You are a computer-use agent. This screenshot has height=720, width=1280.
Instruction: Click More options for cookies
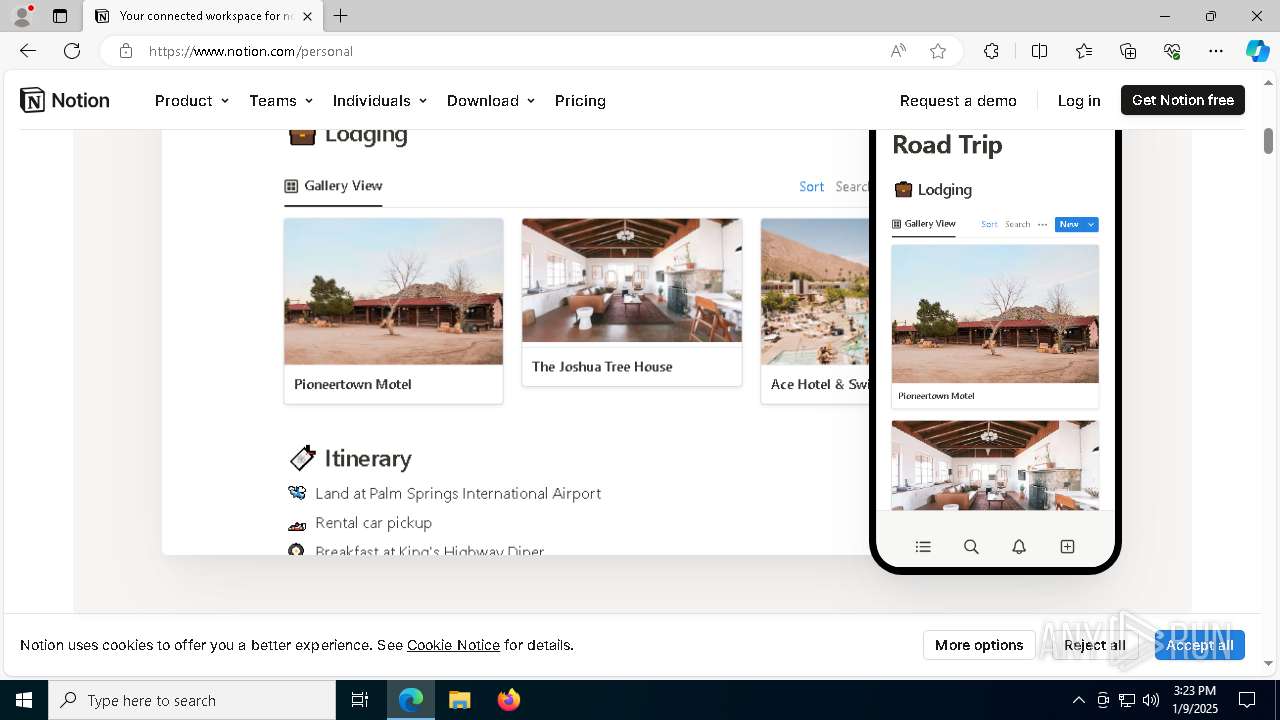coord(979,645)
